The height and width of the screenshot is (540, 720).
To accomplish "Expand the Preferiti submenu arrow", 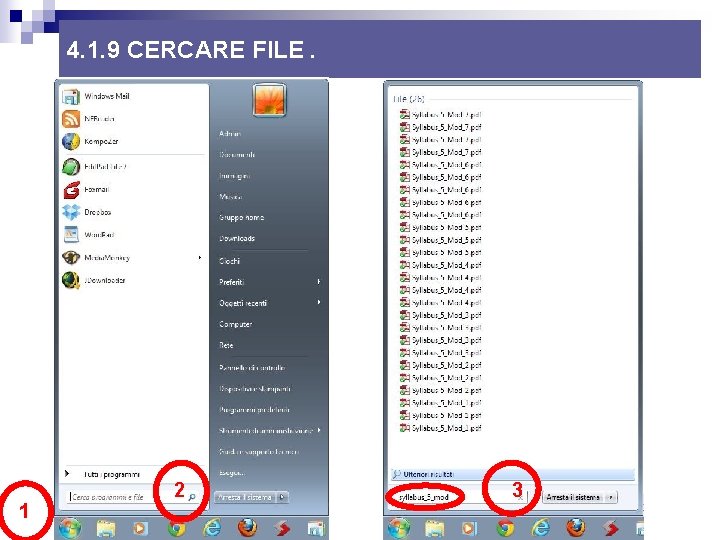I will [319, 281].
